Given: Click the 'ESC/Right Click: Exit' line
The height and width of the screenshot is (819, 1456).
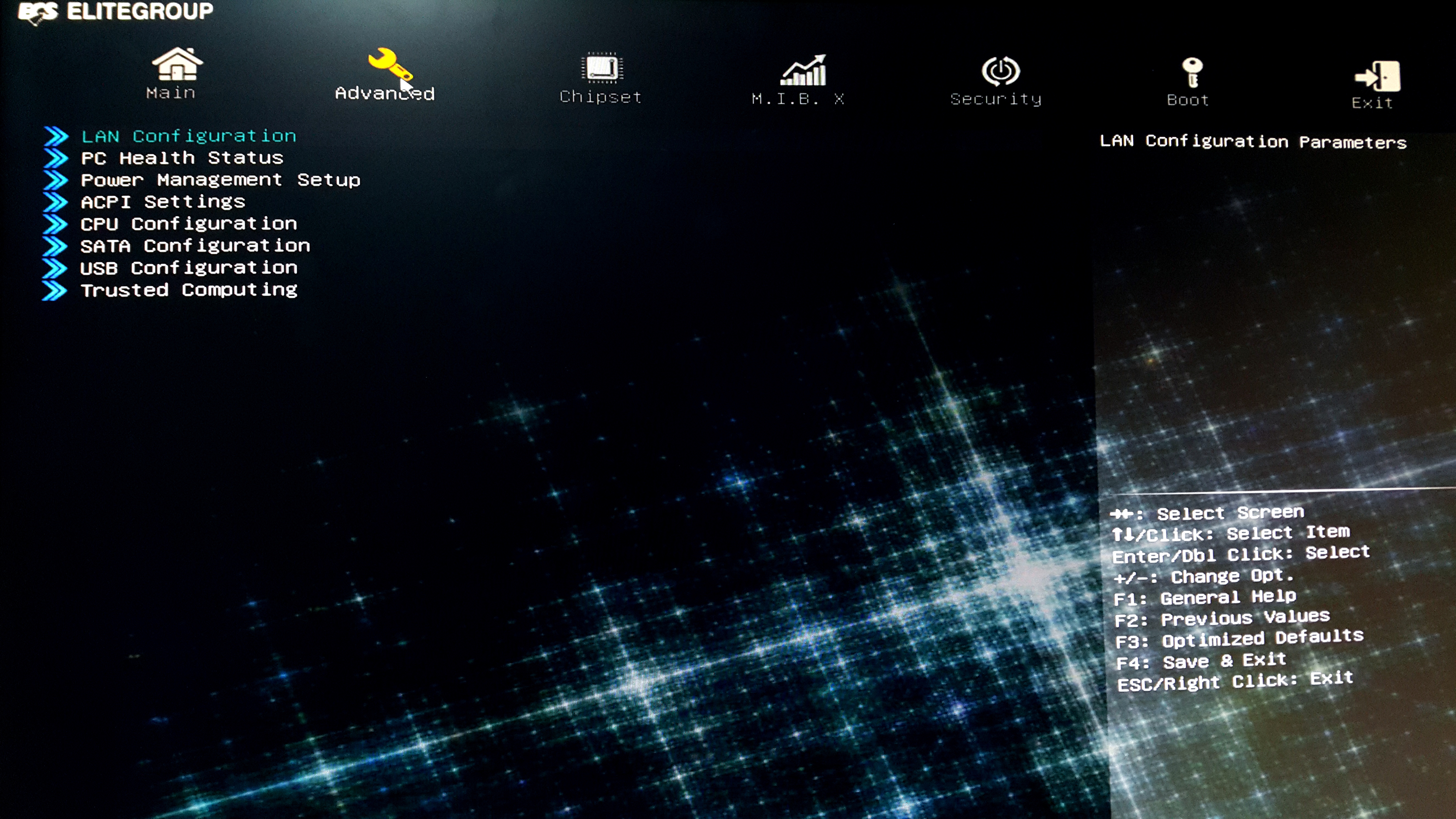Looking at the screenshot, I should click(1235, 682).
